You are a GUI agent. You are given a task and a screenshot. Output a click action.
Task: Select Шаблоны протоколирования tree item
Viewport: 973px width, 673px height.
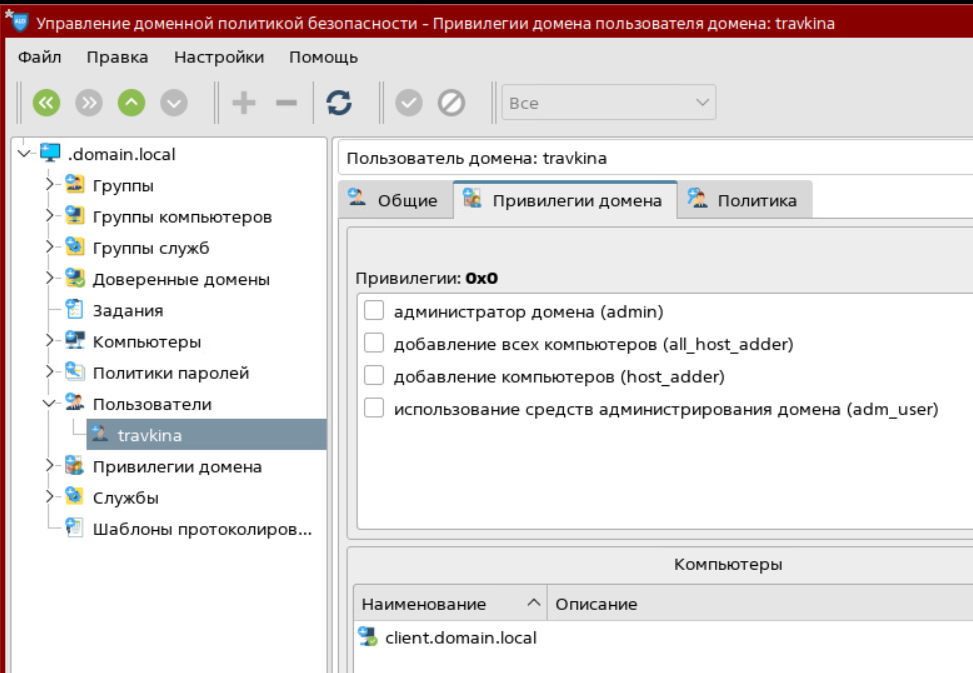(x=202, y=529)
